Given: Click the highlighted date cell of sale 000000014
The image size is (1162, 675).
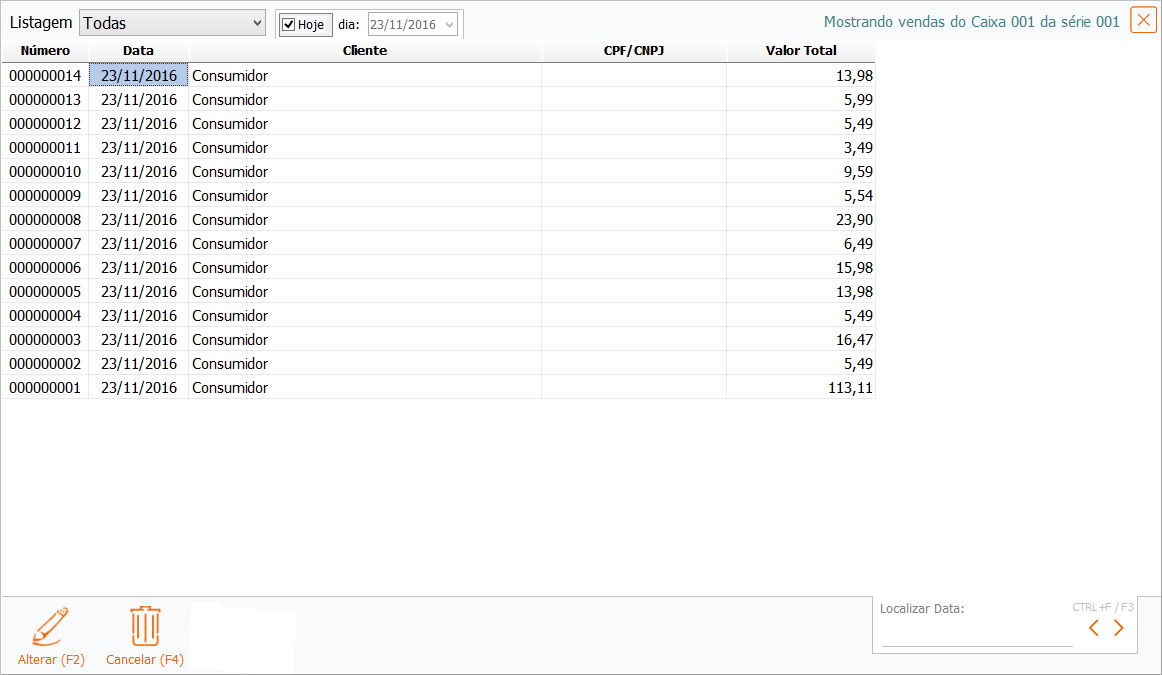Looking at the screenshot, I should (139, 76).
